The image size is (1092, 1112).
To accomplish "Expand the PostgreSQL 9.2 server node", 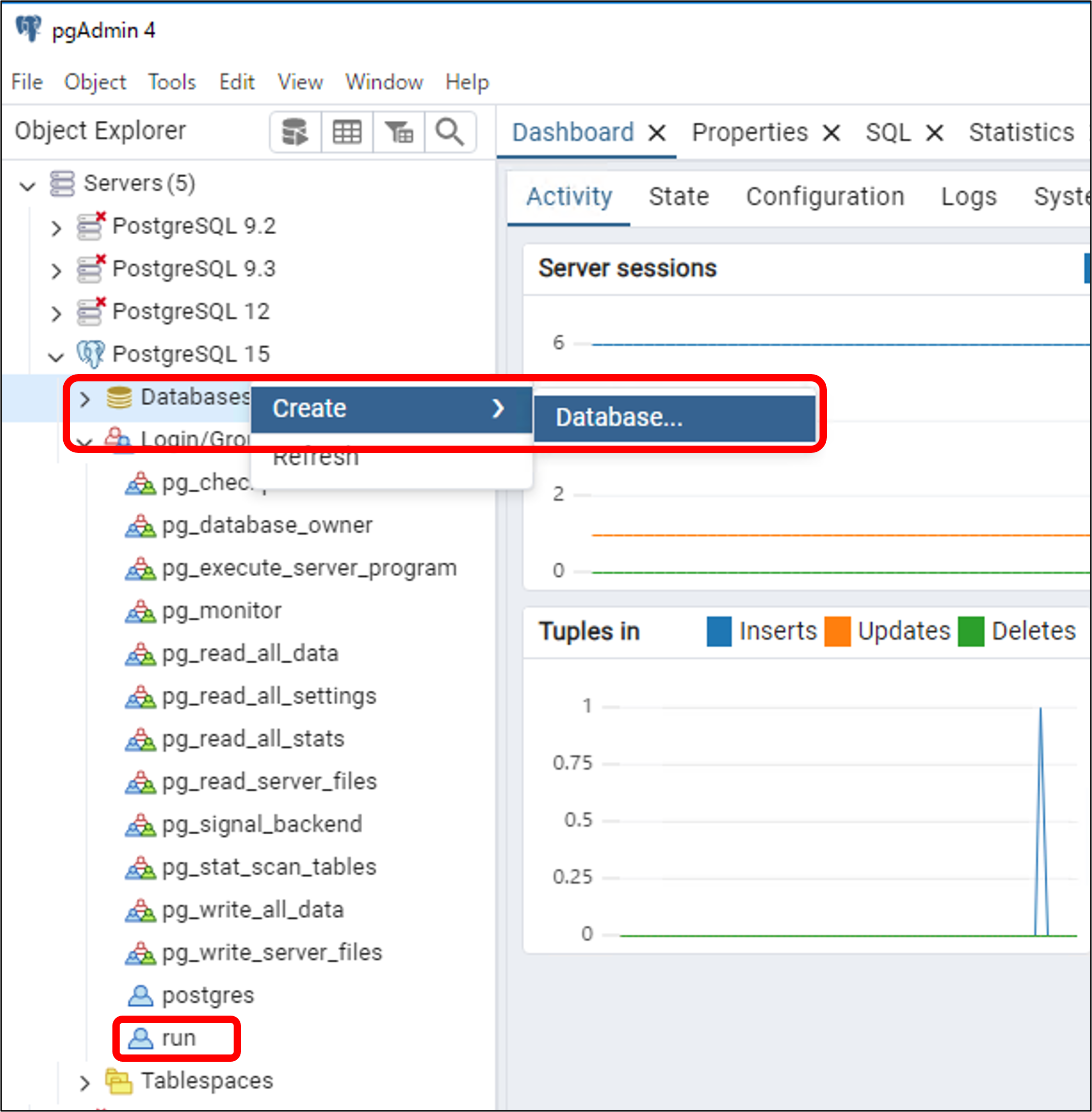I will coord(56,228).
